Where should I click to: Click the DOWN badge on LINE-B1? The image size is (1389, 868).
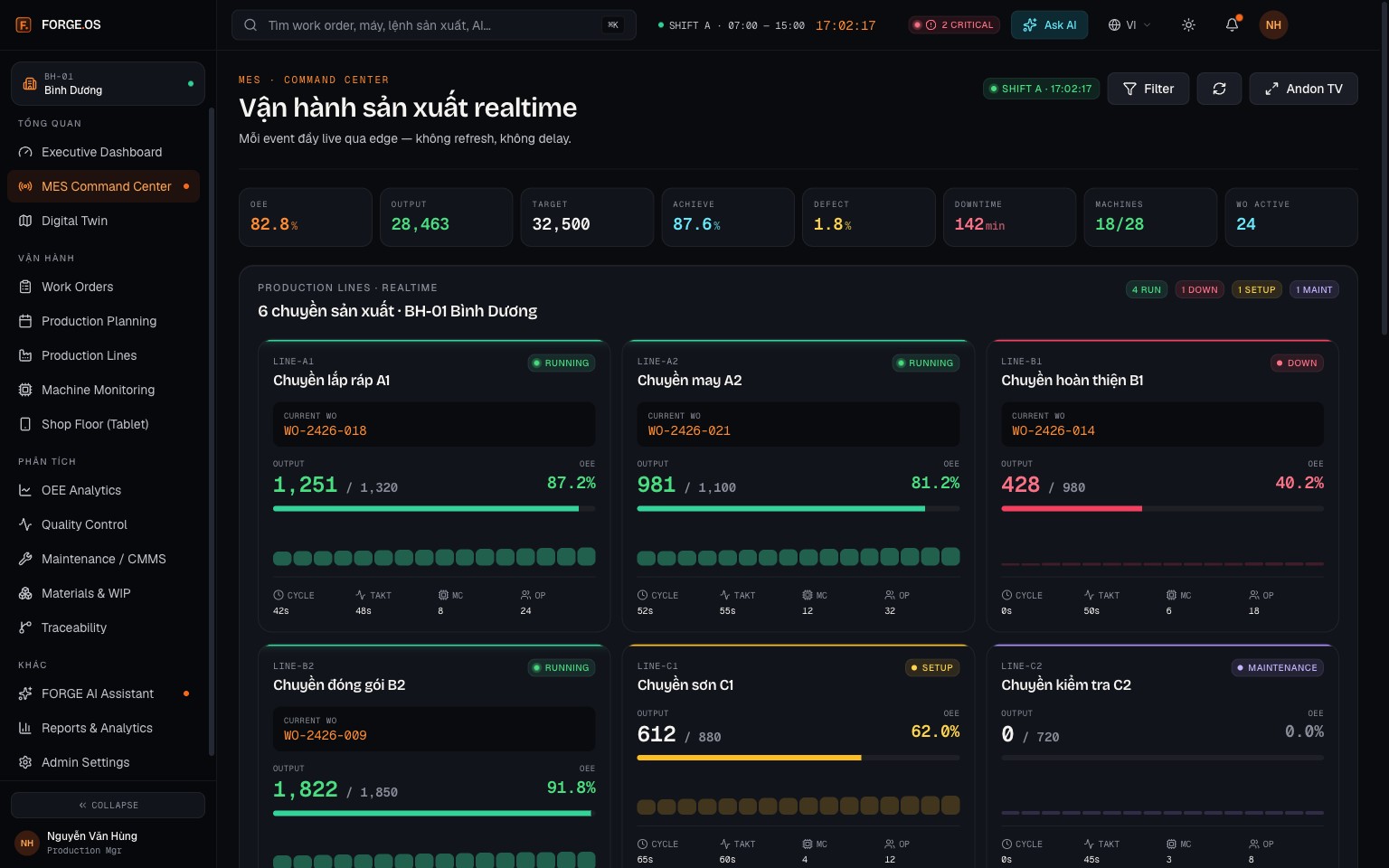(1298, 363)
